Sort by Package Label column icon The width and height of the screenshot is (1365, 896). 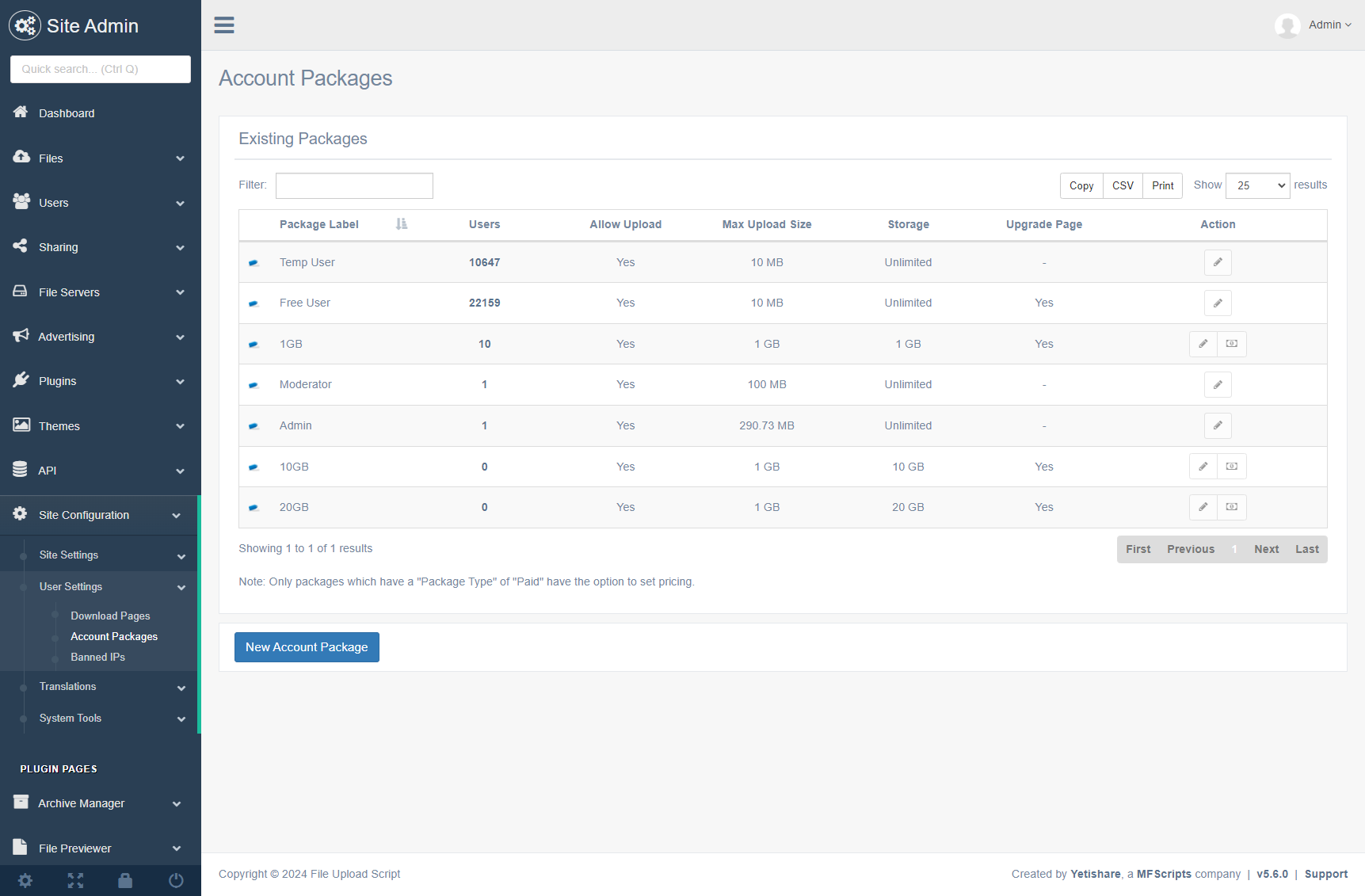point(402,224)
